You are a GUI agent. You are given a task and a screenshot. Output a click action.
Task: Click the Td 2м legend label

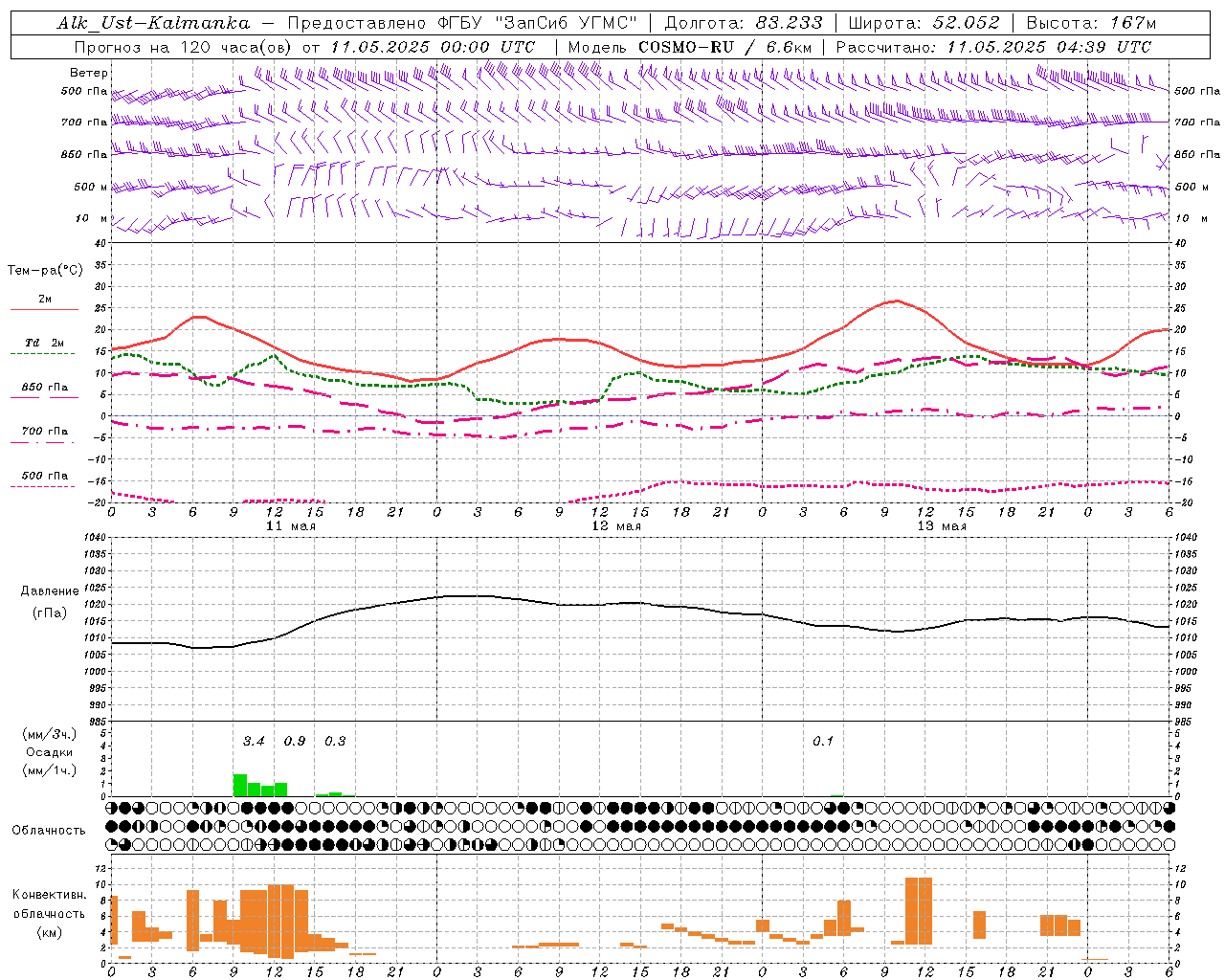tap(45, 343)
